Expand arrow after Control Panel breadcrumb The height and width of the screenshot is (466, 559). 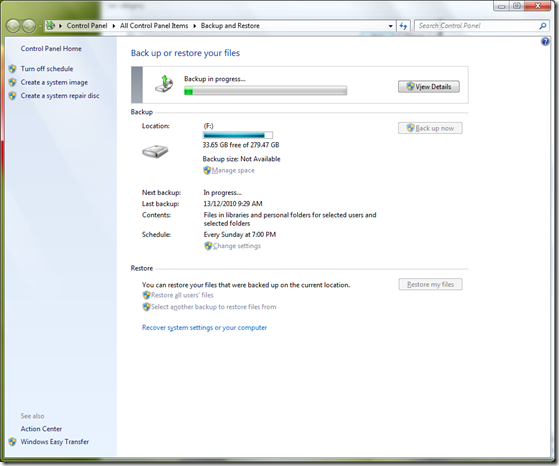[114, 26]
